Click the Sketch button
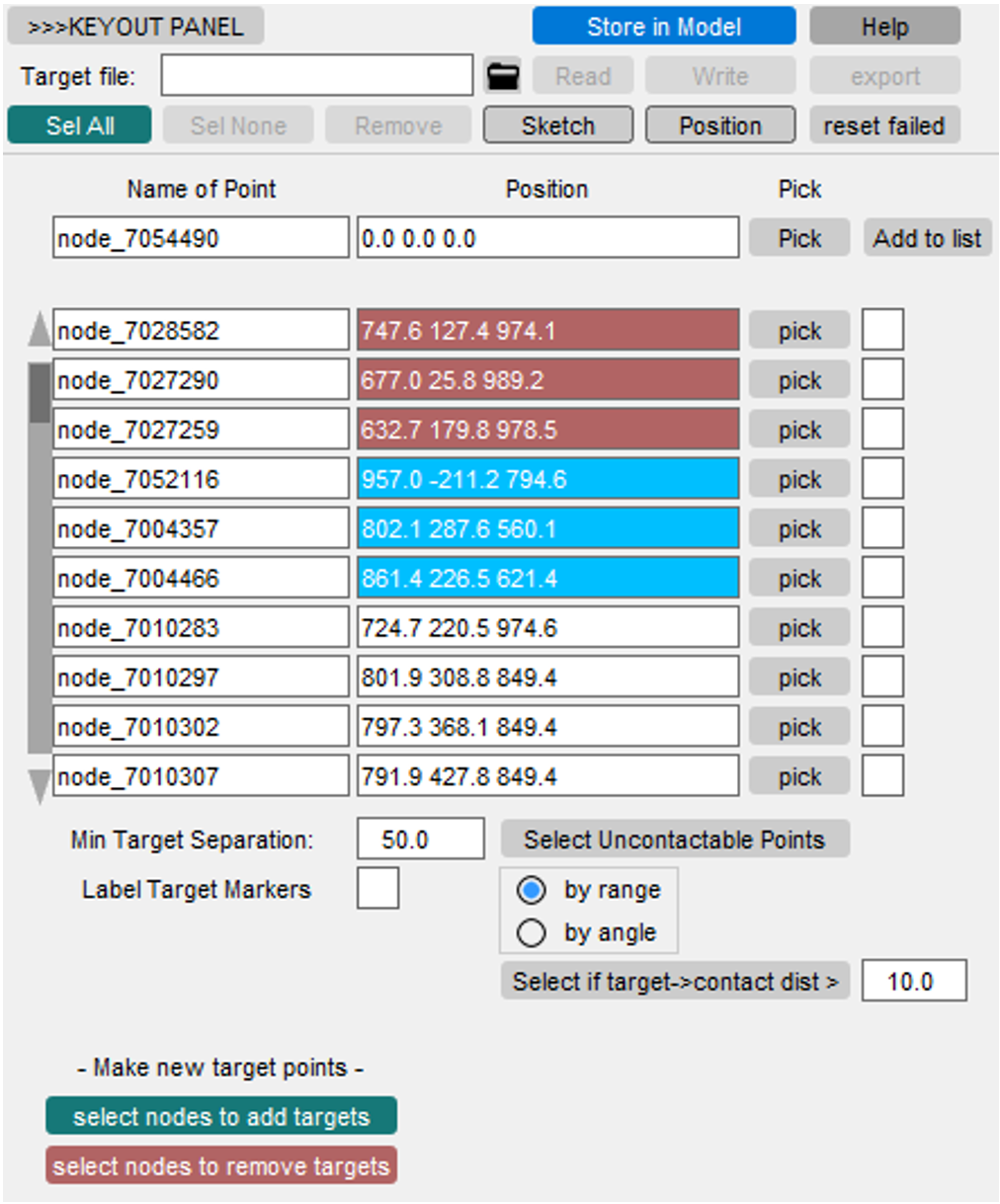 (x=558, y=125)
